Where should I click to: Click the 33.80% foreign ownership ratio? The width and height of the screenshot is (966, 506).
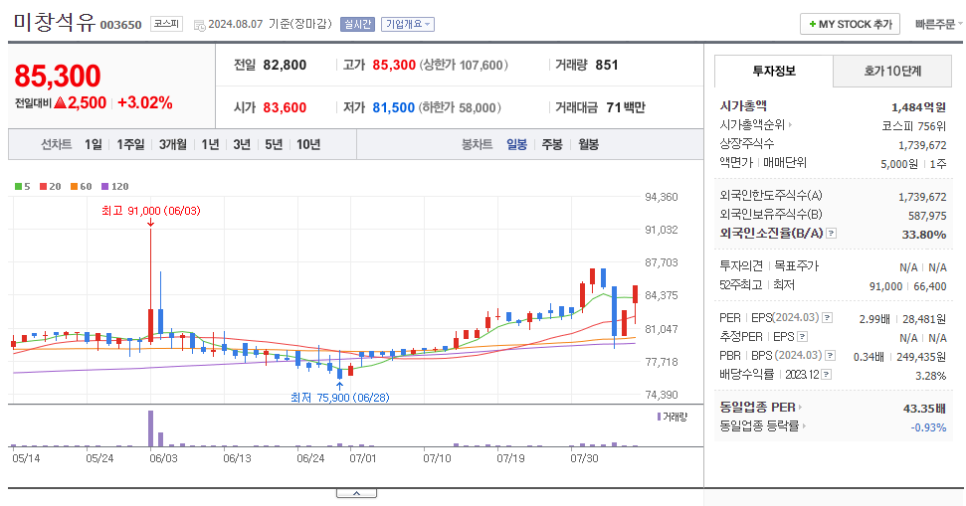(x=924, y=234)
